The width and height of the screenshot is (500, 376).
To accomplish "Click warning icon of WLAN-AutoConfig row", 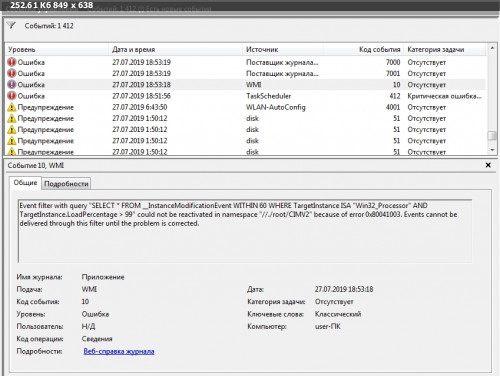I will pyautogui.click(x=12, y=107).
